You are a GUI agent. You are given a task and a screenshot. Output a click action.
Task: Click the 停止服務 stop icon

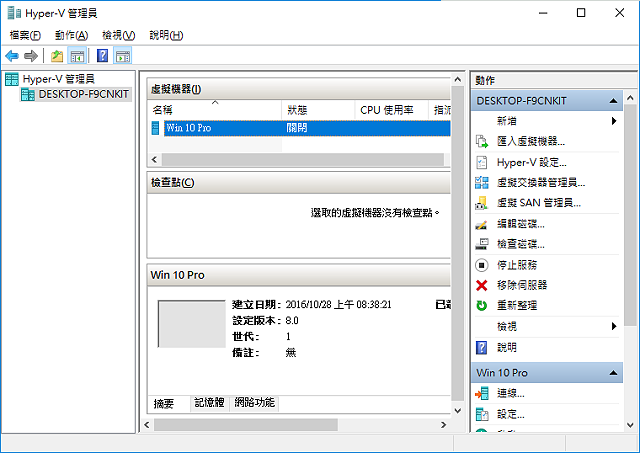(482, 265)
